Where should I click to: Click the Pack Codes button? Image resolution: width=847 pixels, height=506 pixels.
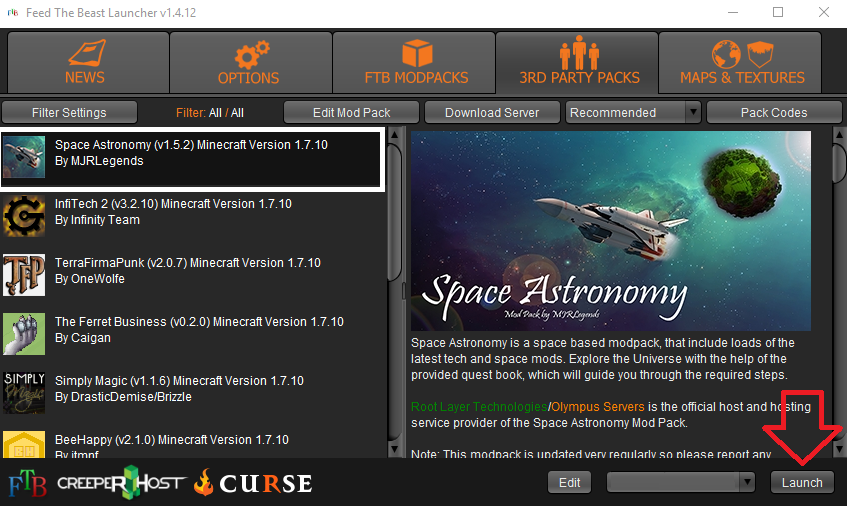click(x=774, y=112)
